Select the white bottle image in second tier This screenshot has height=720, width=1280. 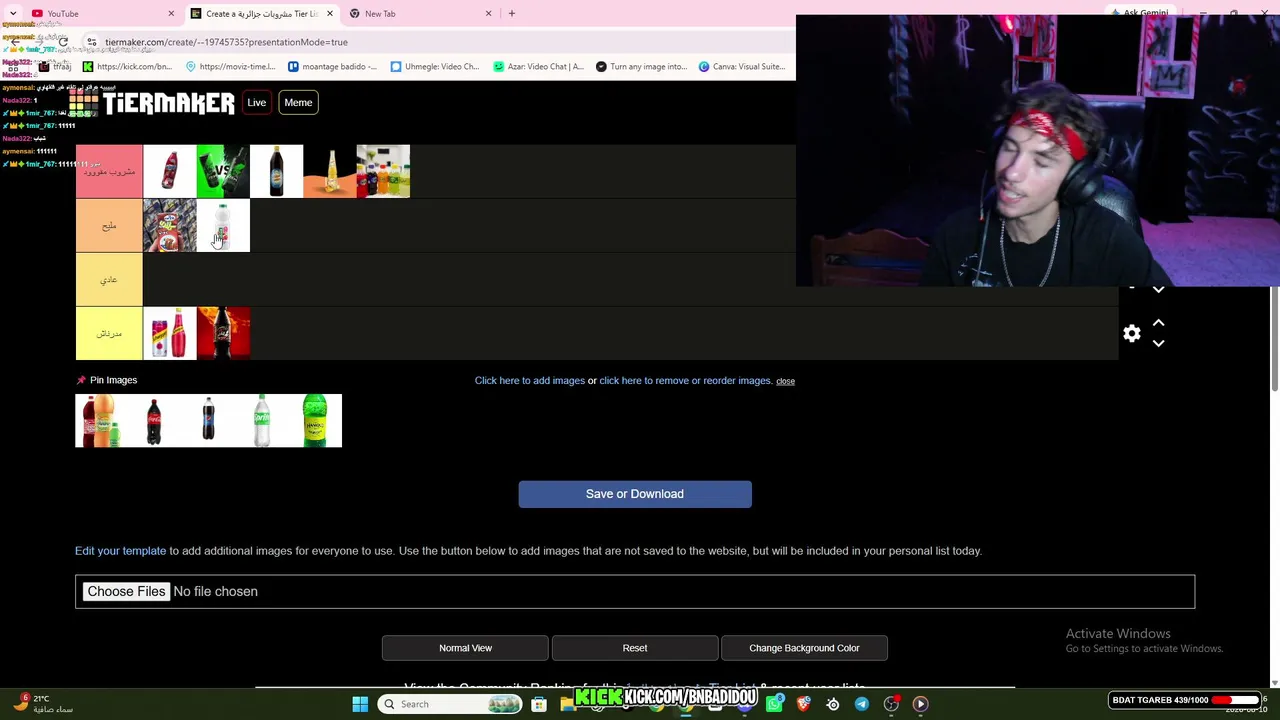coord(223,225)
